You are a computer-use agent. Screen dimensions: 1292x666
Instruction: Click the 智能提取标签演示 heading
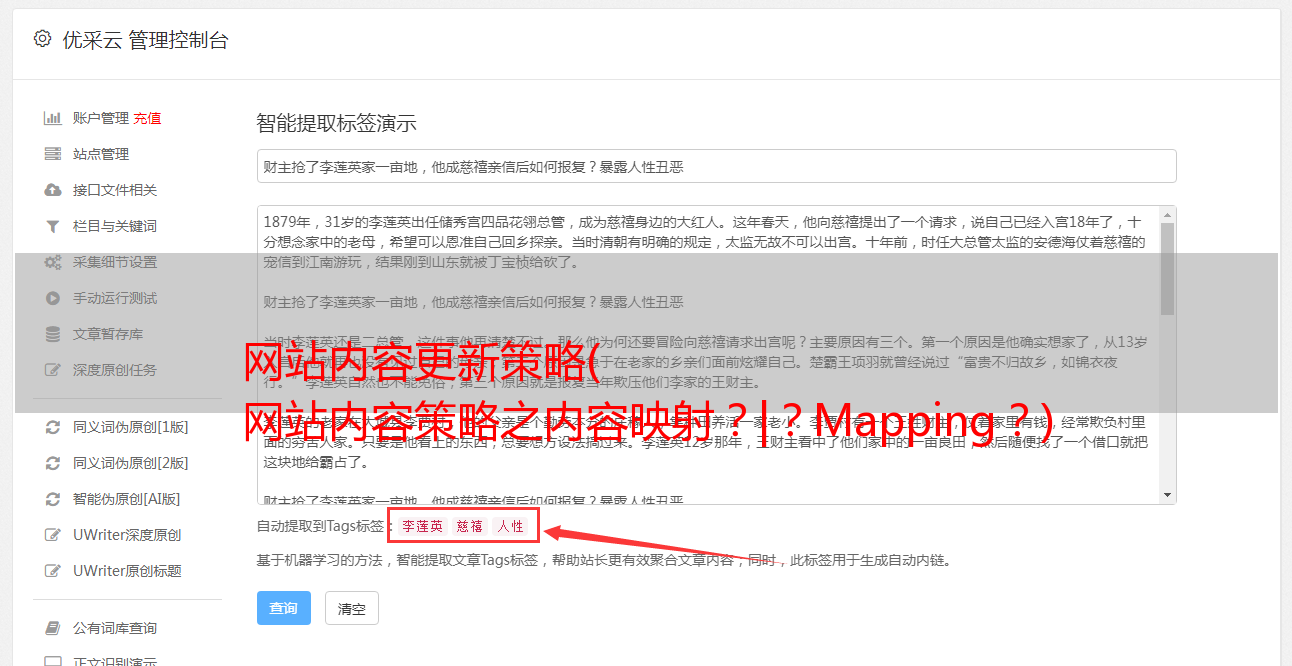click(336, 124)
